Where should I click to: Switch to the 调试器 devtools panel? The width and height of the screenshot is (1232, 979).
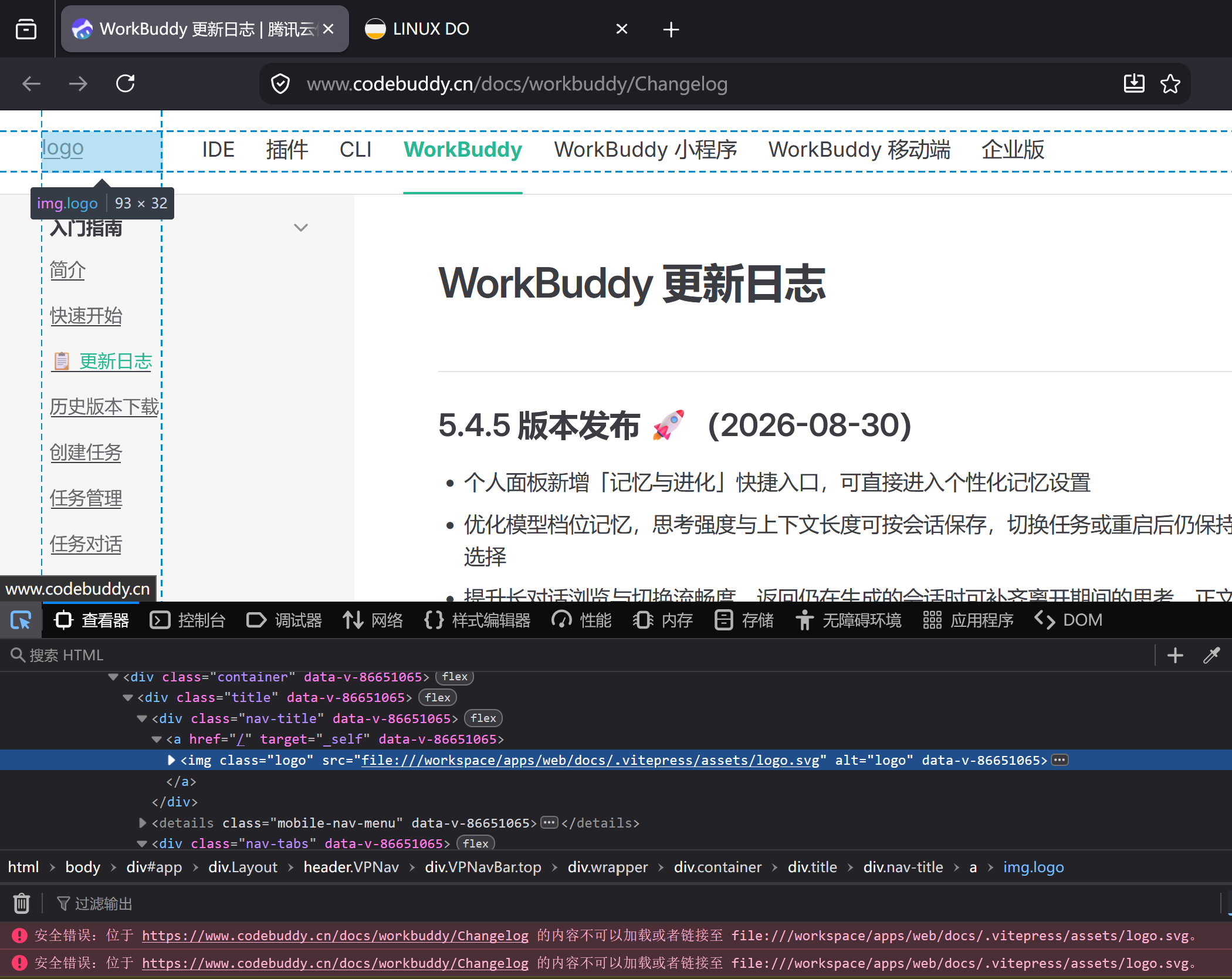pos(284,620)
